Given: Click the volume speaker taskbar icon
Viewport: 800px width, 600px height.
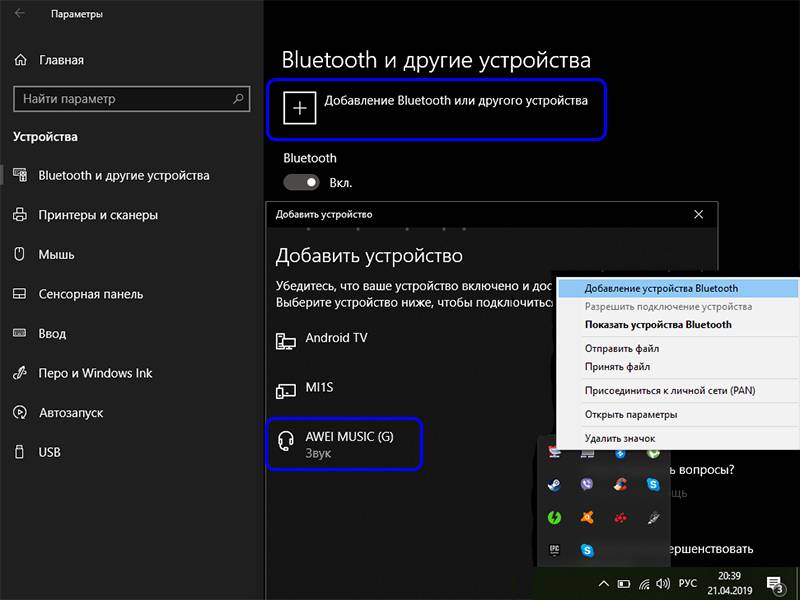Looking at the screenshot, I should 663,583.
